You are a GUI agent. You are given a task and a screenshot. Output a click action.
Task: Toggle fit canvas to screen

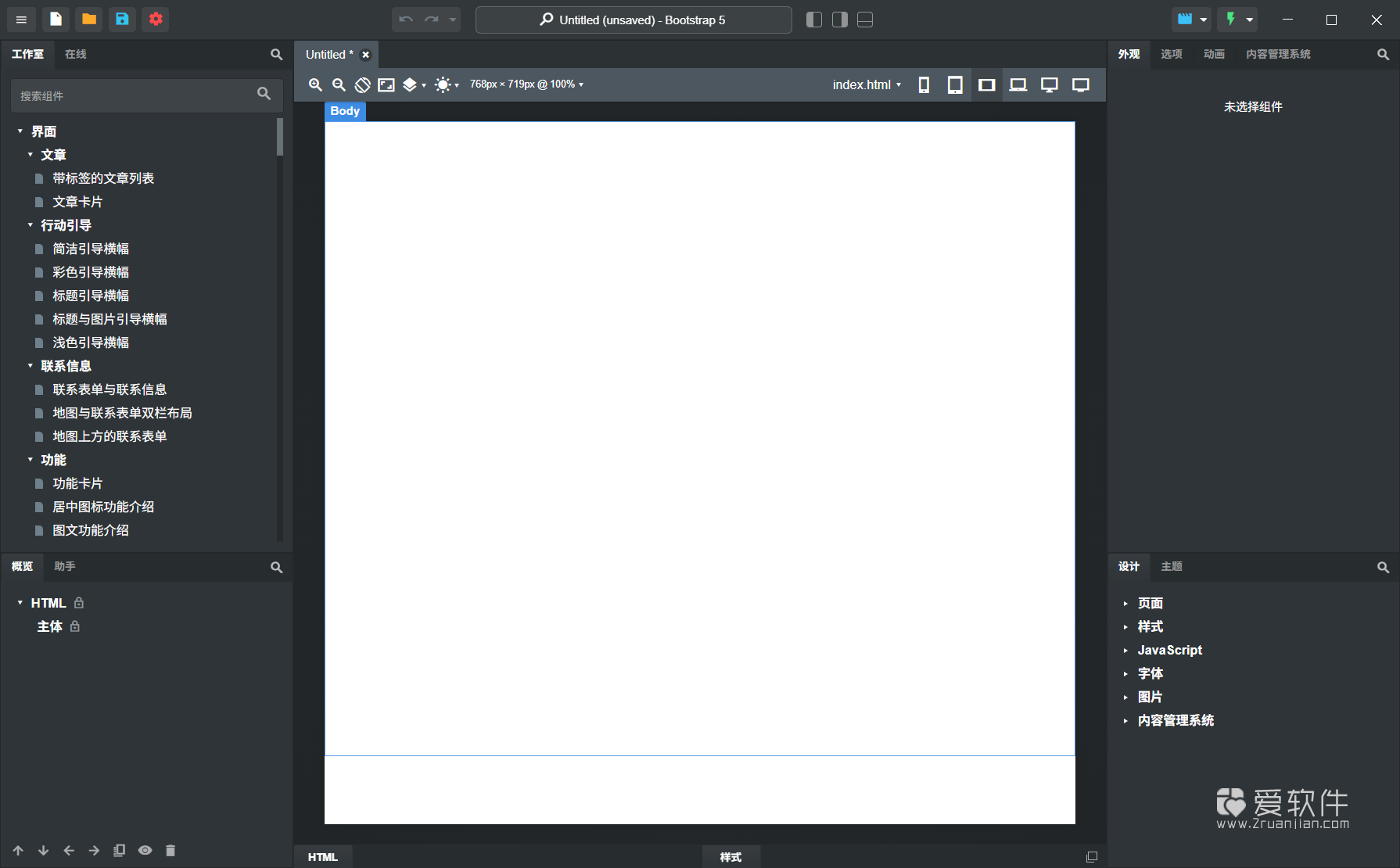(x=386, y=84)
